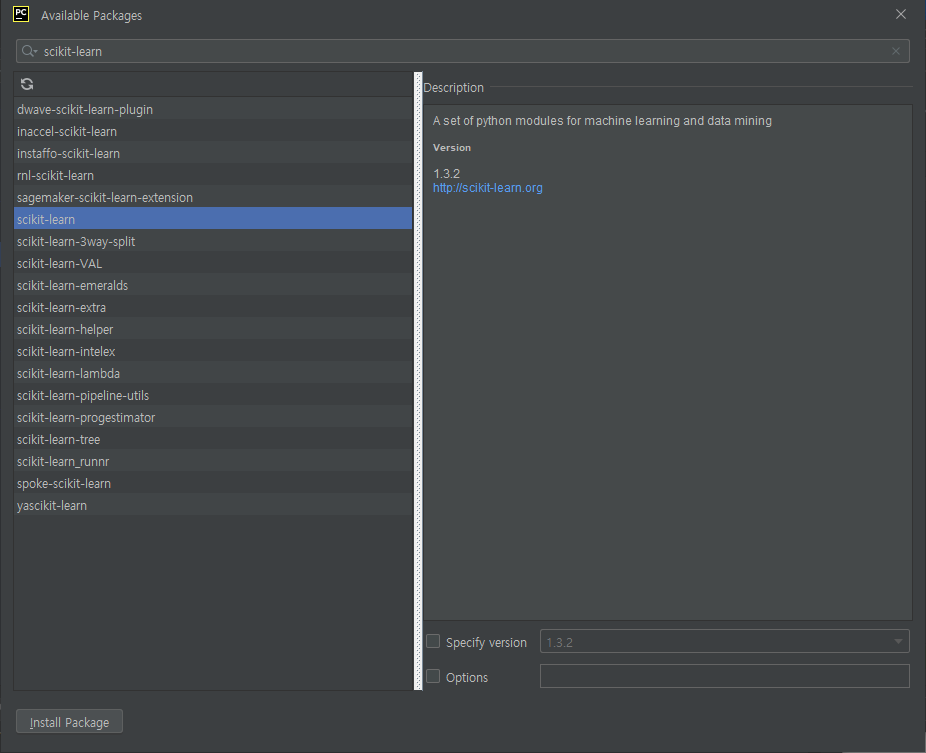Screen dimensions: 926x753
Task: Select rnl-scikit-learn package
Action: (x=213, y=175)
